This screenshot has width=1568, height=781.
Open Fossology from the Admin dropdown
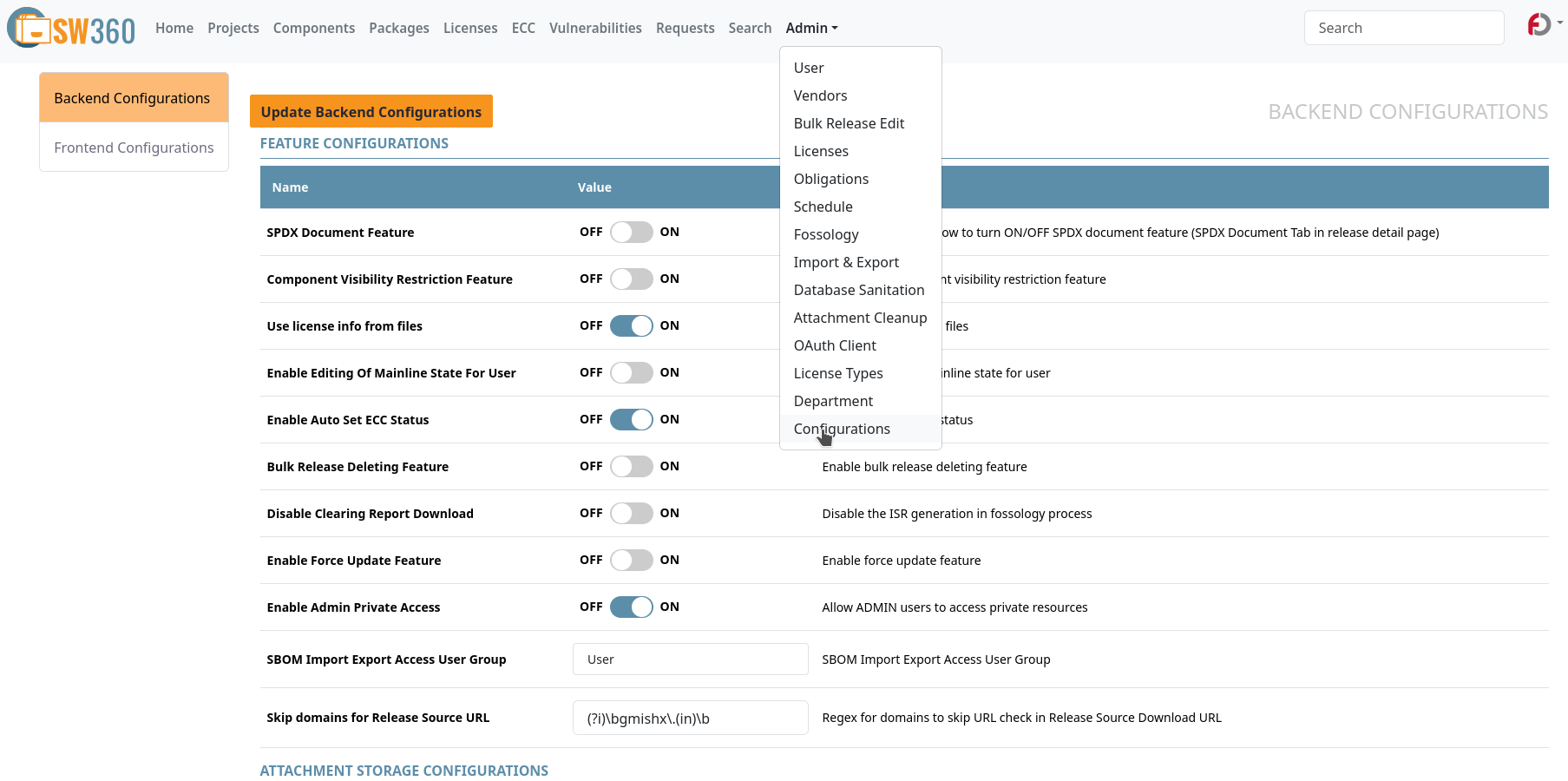click(825, 234)
